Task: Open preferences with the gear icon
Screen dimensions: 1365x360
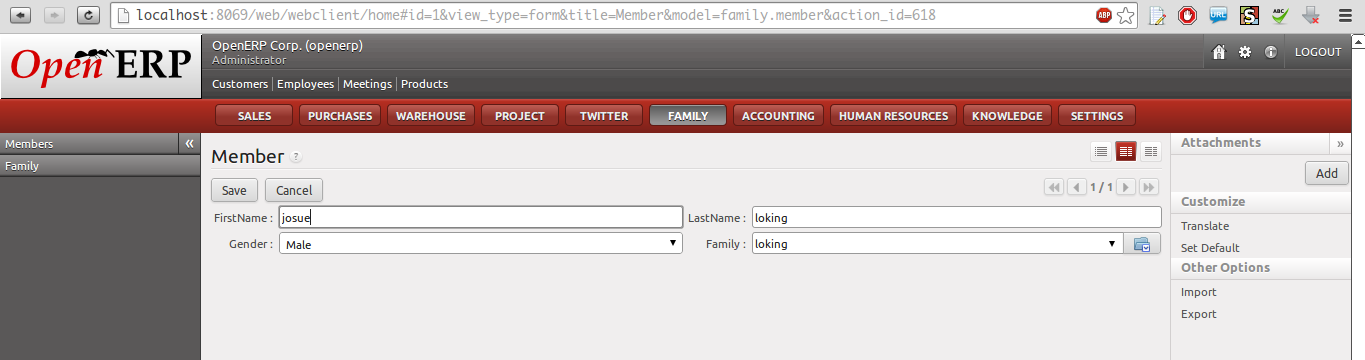Action: click(1245, 52)
